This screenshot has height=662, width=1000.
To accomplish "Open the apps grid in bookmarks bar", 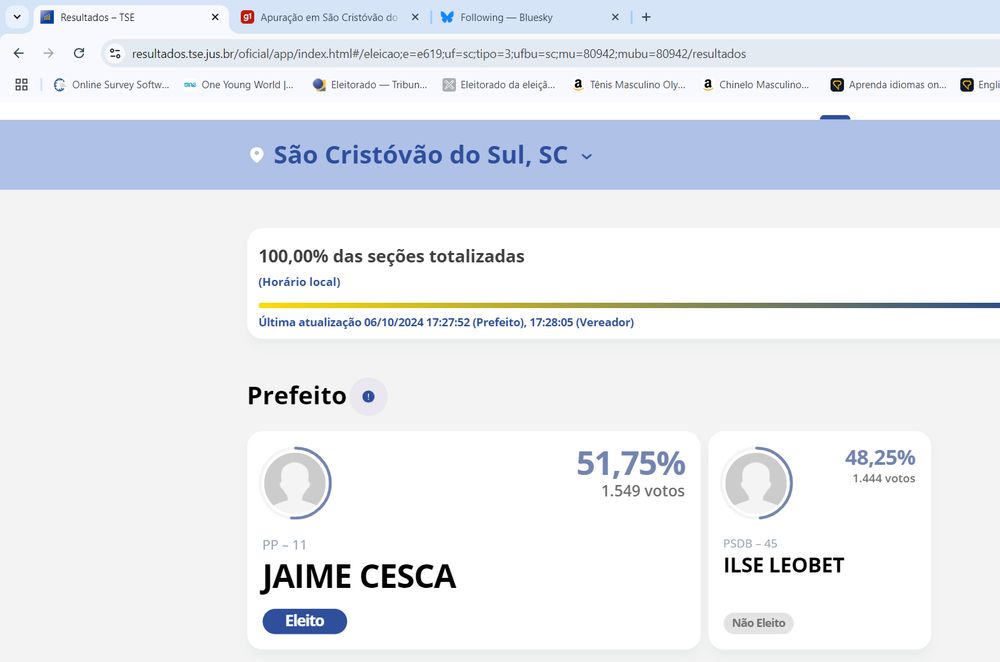I will click(21, 85).
